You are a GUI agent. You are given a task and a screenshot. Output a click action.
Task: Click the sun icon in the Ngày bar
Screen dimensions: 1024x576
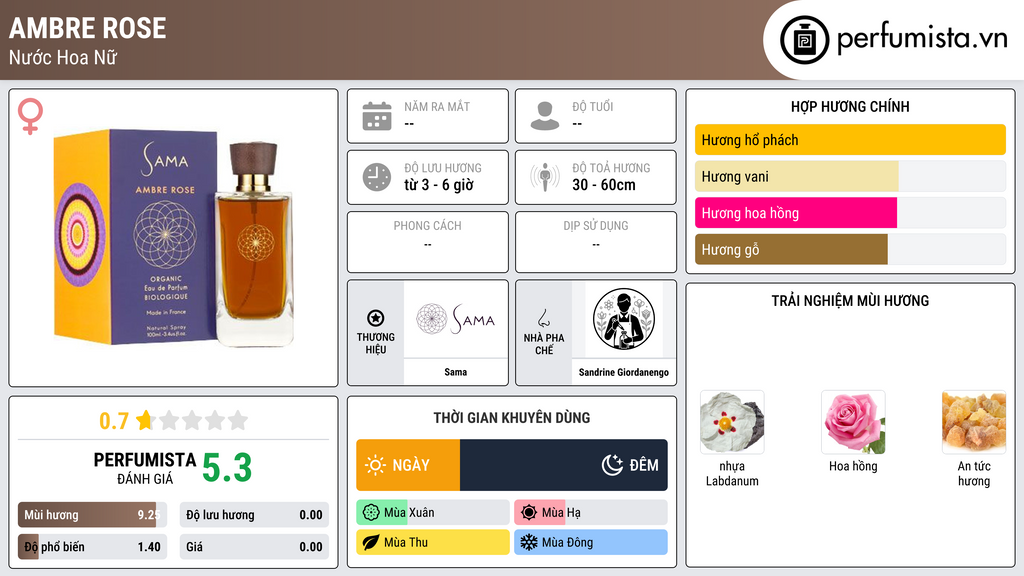pyautogui.click(x=375, y=465)
